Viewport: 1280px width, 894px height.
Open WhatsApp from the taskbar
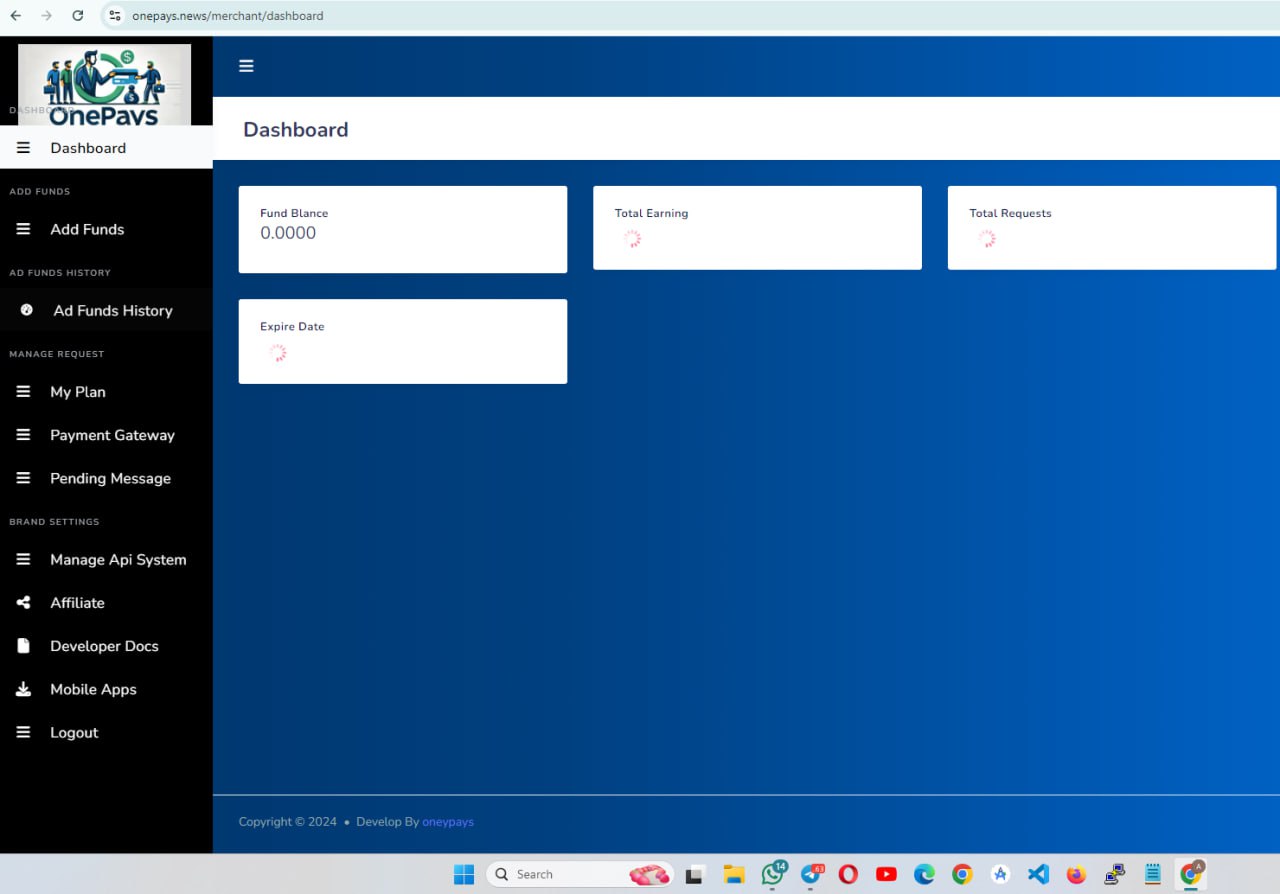(772, 874)
